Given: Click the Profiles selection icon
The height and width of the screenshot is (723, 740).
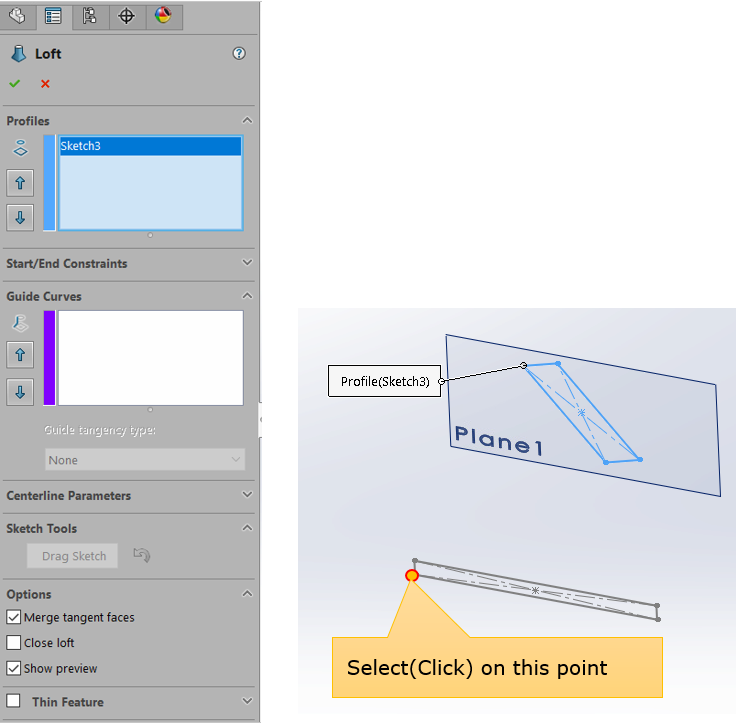Looking at the screenshot, I should point(20,148).
